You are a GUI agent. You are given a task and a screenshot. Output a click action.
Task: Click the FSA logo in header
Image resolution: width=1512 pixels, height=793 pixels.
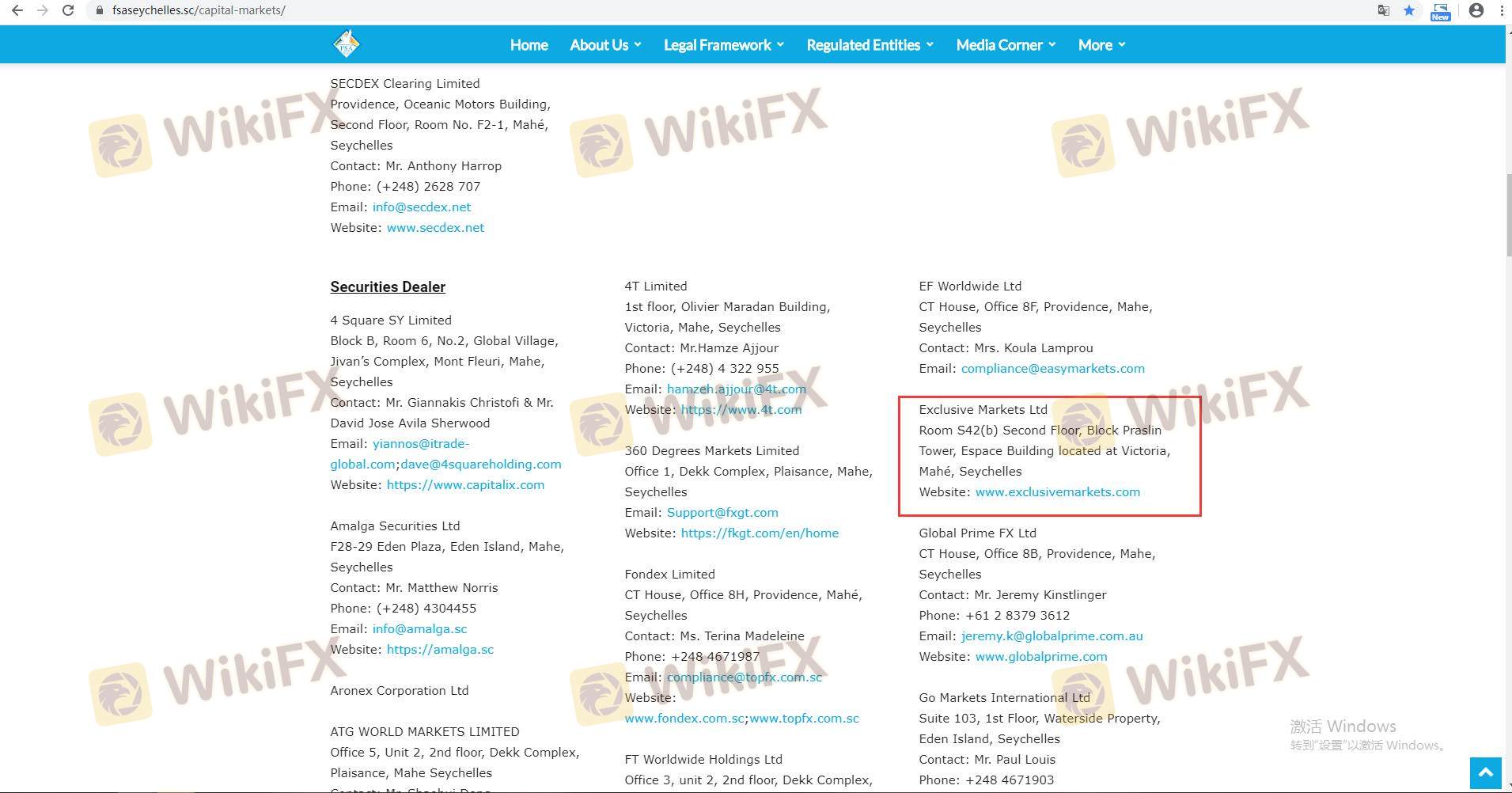click(346, 44)
